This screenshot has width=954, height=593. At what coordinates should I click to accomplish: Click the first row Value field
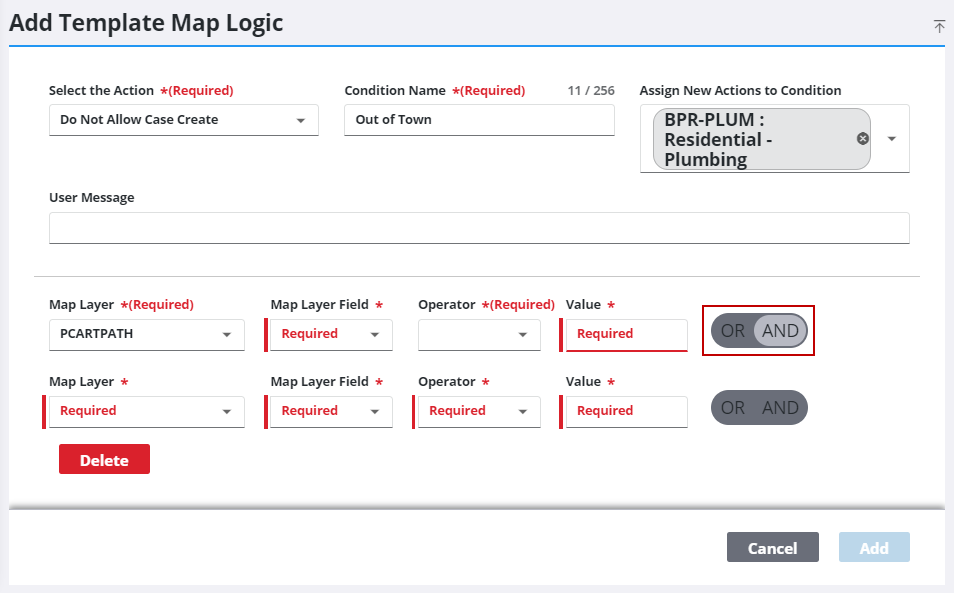tap(624, 335)
